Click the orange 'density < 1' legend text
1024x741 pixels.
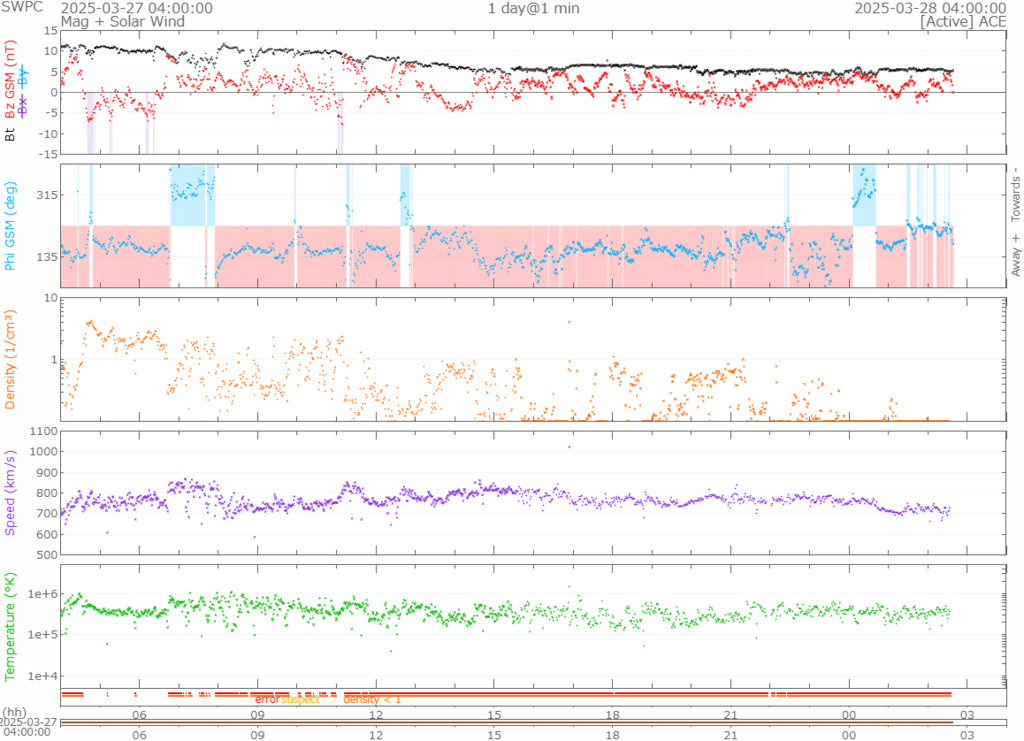pyautogui.click(x=372, y=699)
